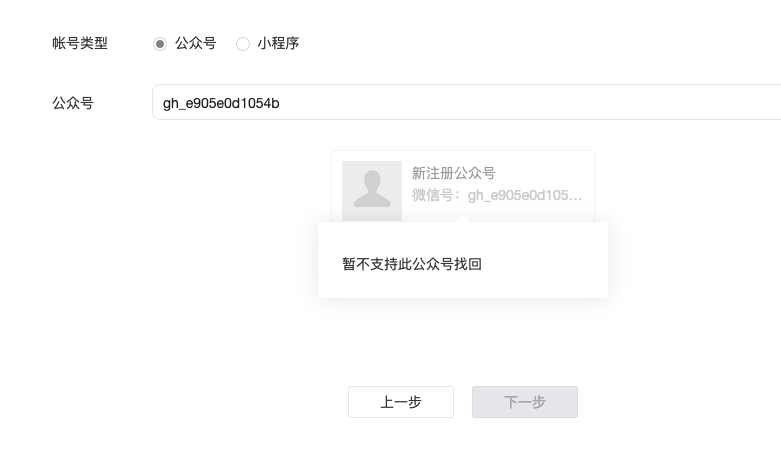Image resolution: width=781 pixels, height=457 pixels.
Task: Click the white tooltip popup box
Action: (463, 260)
